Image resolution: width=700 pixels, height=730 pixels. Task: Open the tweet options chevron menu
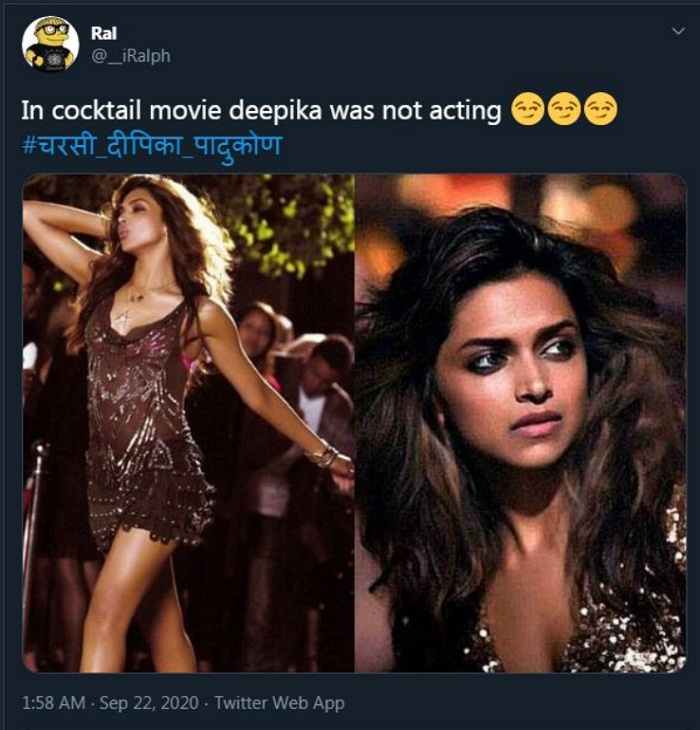[678, 32]
